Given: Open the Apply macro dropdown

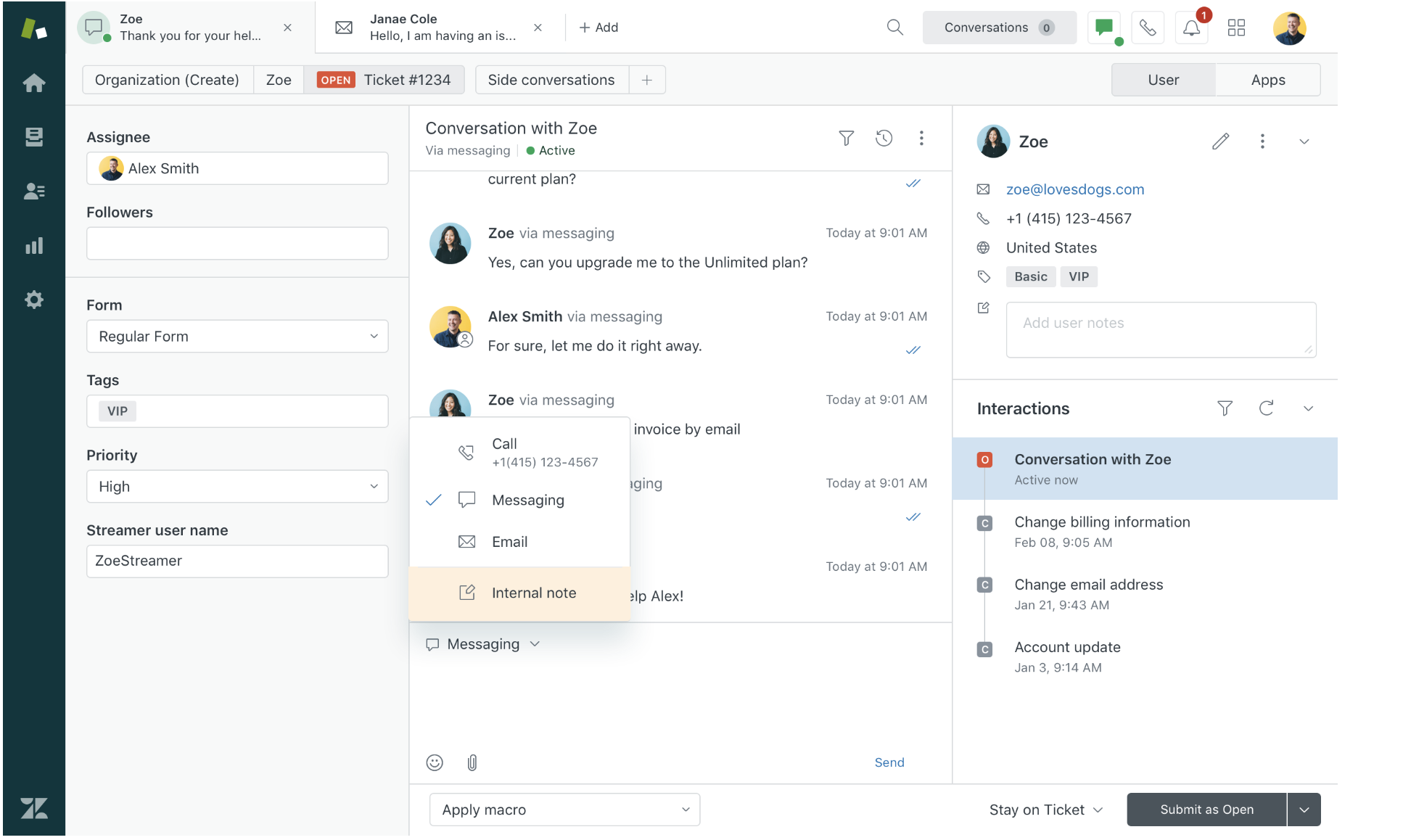Looking at the screenshot, I should (564, 810).
